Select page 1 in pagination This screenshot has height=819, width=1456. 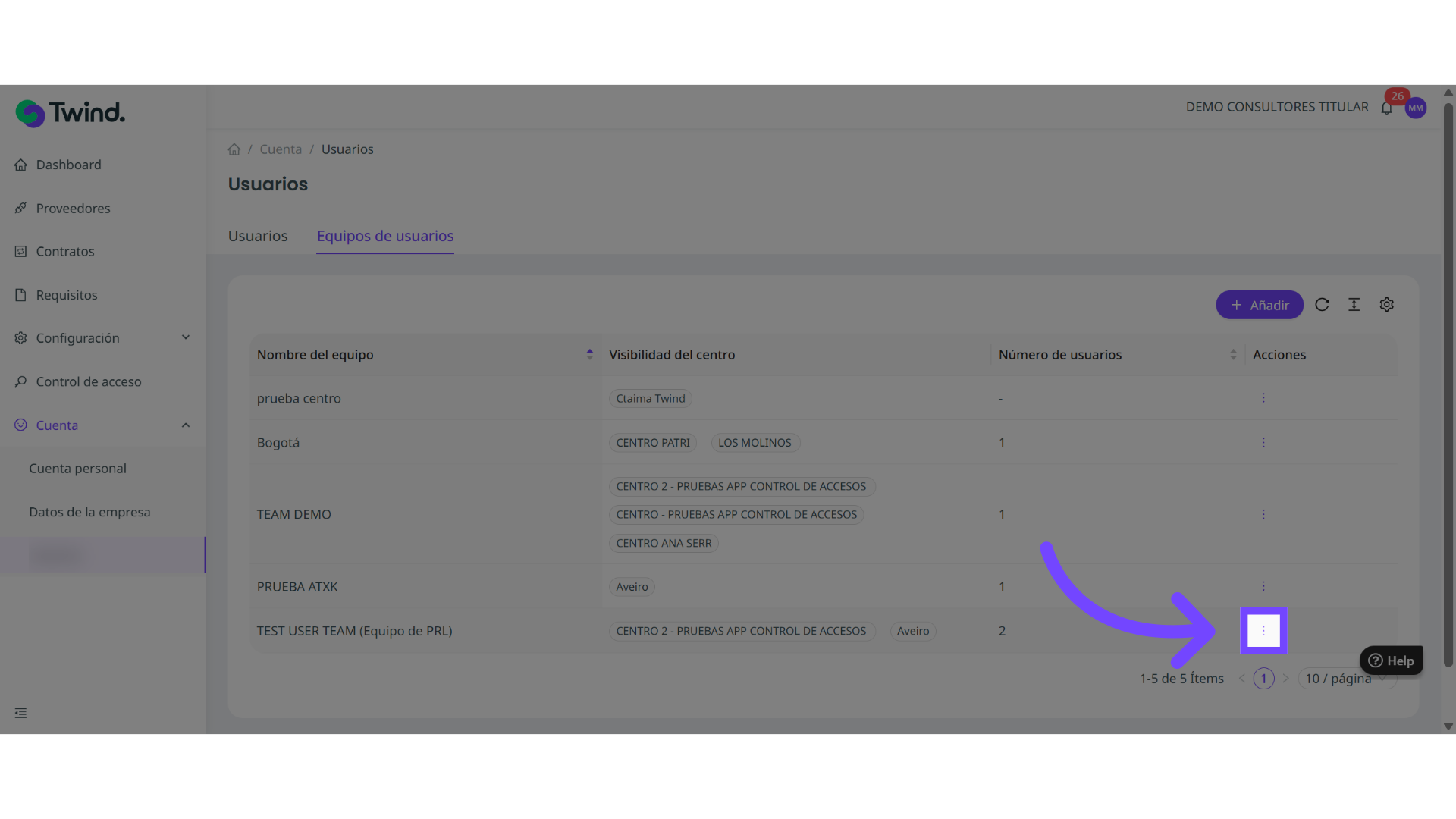tap(1263, 679)
